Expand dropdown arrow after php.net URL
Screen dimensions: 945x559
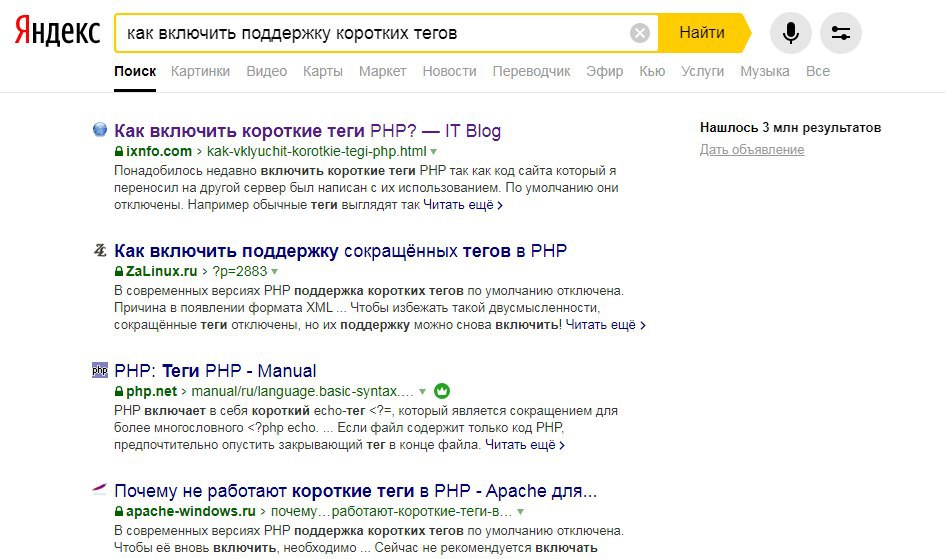[x=422, y=392]
